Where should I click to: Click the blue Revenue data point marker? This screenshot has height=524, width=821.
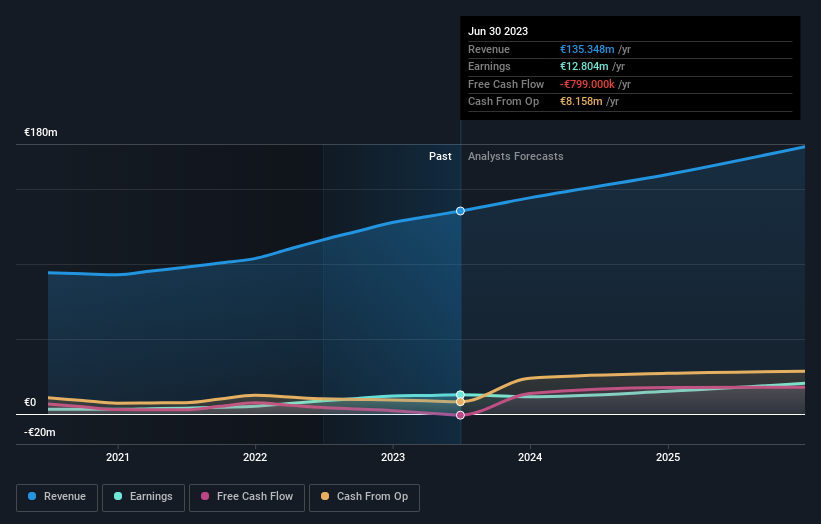pos(460,211)
